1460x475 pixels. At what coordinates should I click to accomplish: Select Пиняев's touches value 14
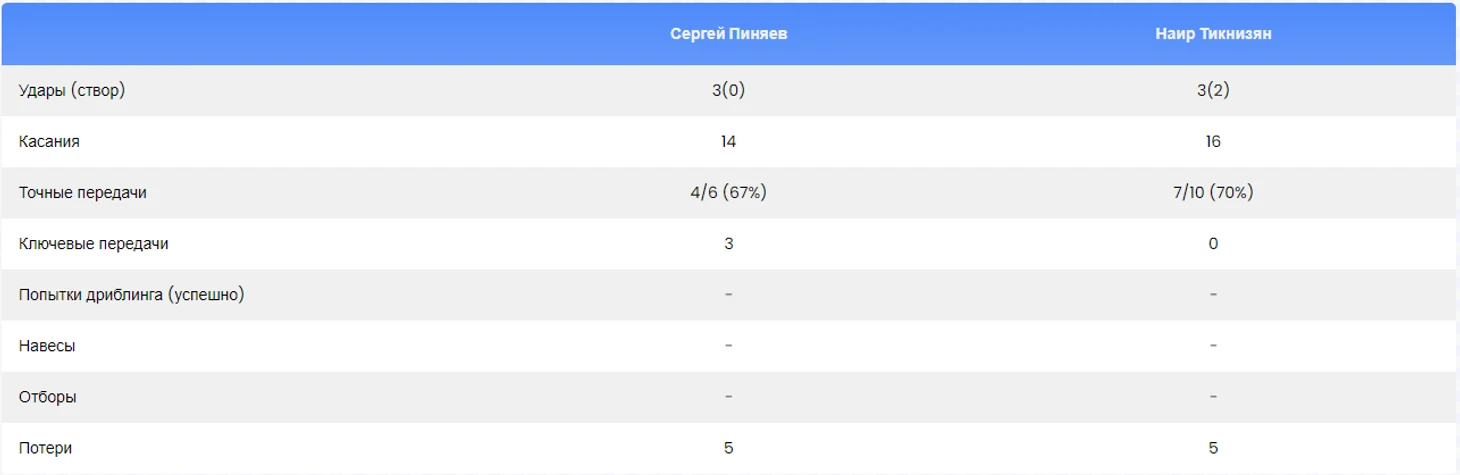pyautogui.click(x=728, y=142)
